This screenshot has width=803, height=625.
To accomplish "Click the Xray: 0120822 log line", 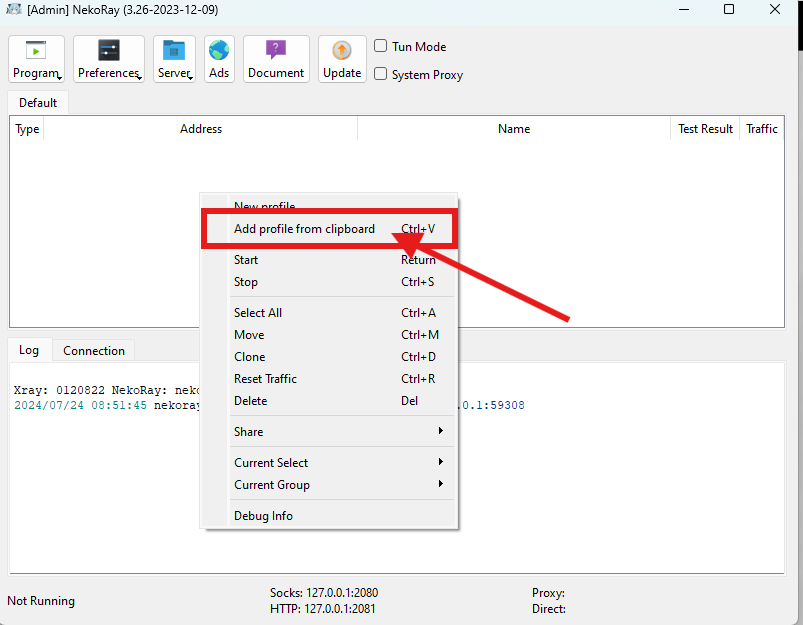I will point(107,390).
